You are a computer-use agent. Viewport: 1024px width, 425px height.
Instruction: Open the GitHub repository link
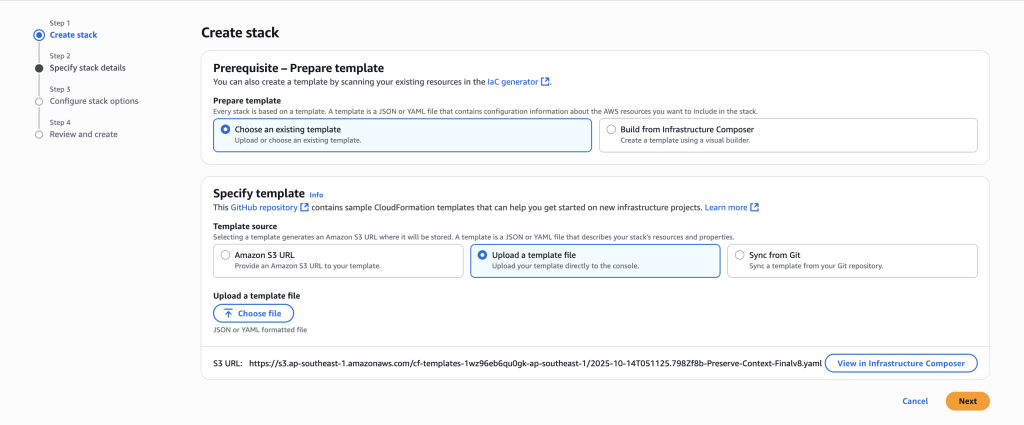264,207
